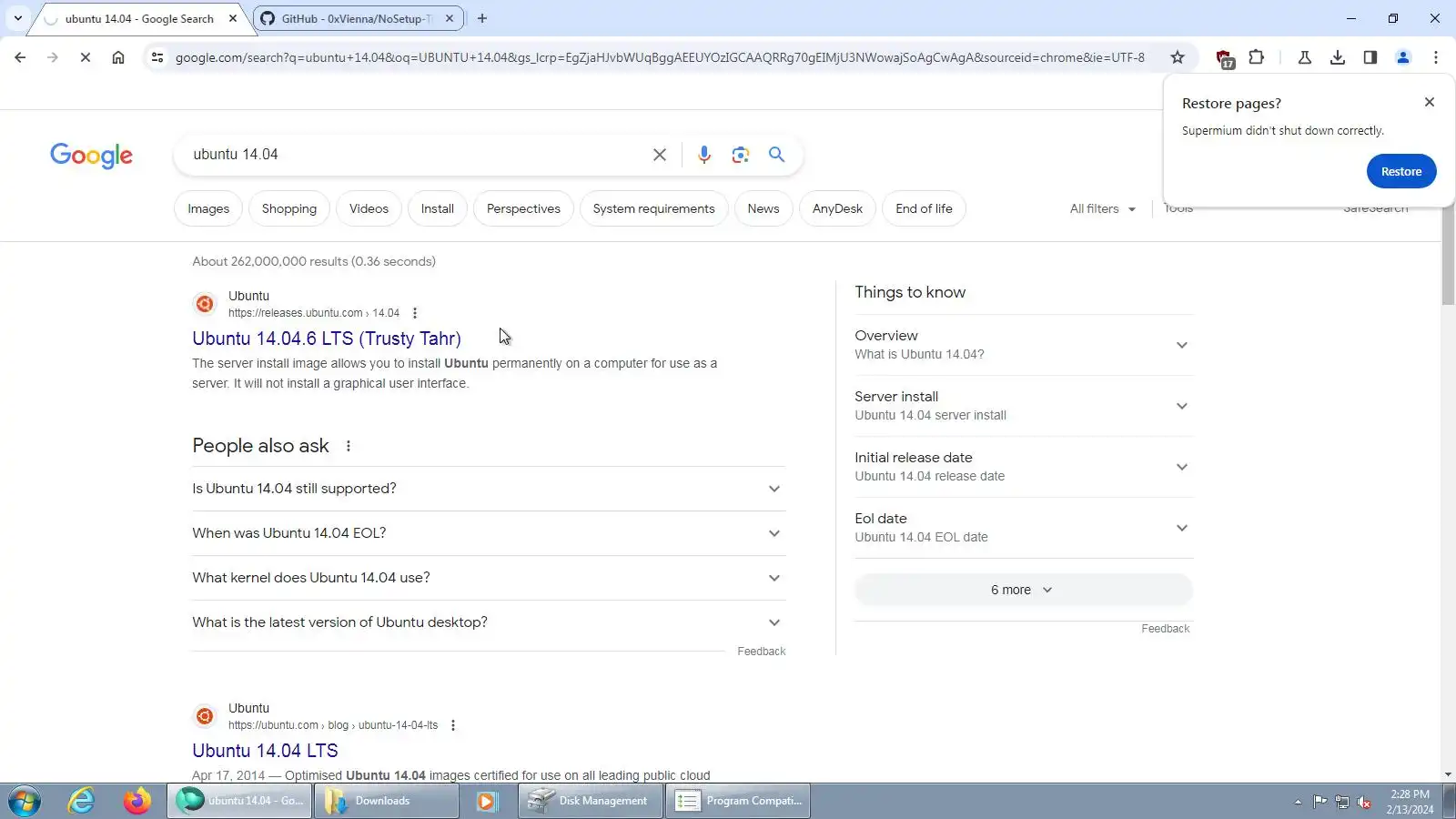Click the Restore button

click(1401, 171)
